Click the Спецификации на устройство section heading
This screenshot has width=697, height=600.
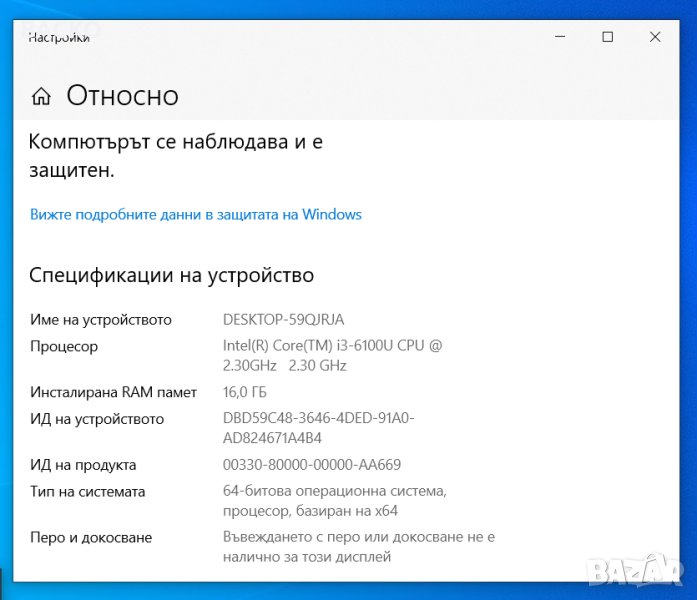pyautogui.click(x=171, y=275)
